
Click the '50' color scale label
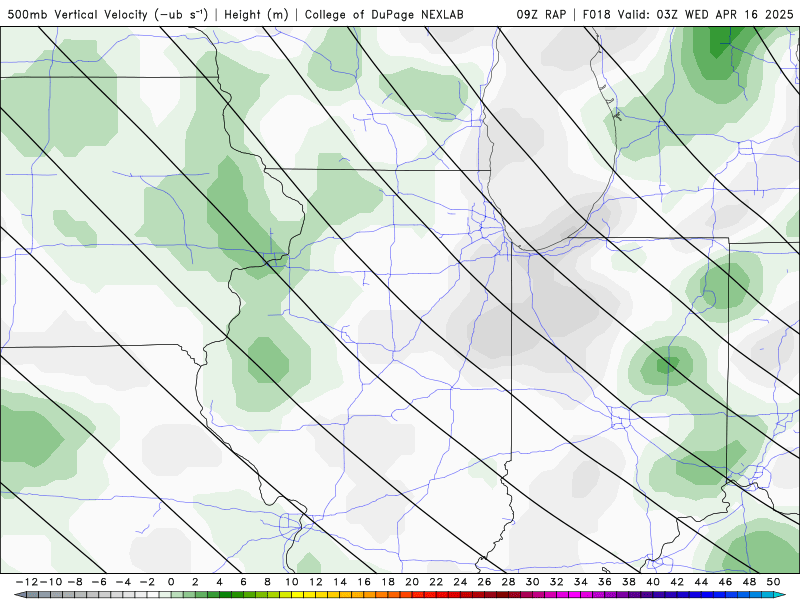[773, 582]
